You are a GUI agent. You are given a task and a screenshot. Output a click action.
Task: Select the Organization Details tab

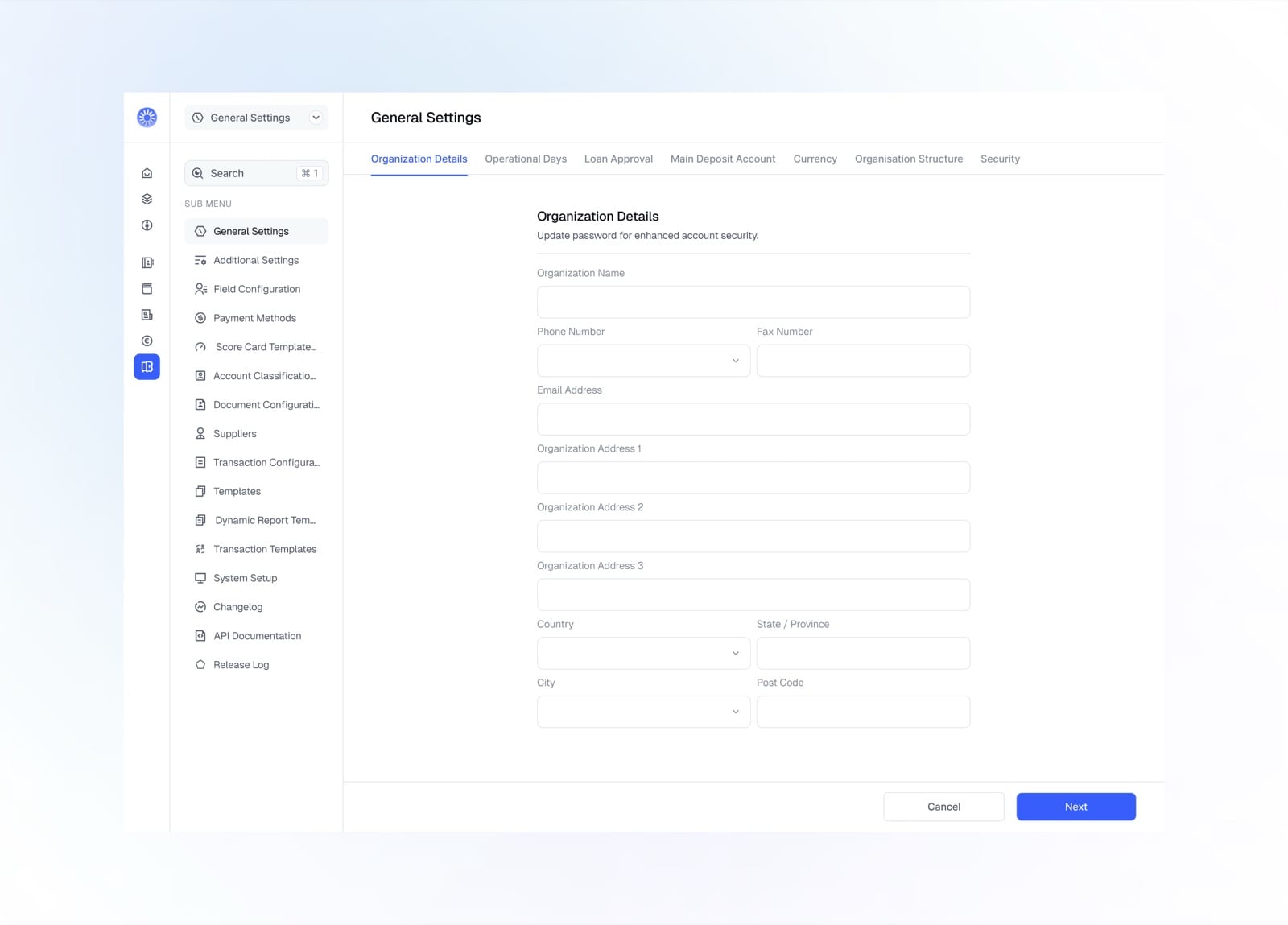pos(419,159)
